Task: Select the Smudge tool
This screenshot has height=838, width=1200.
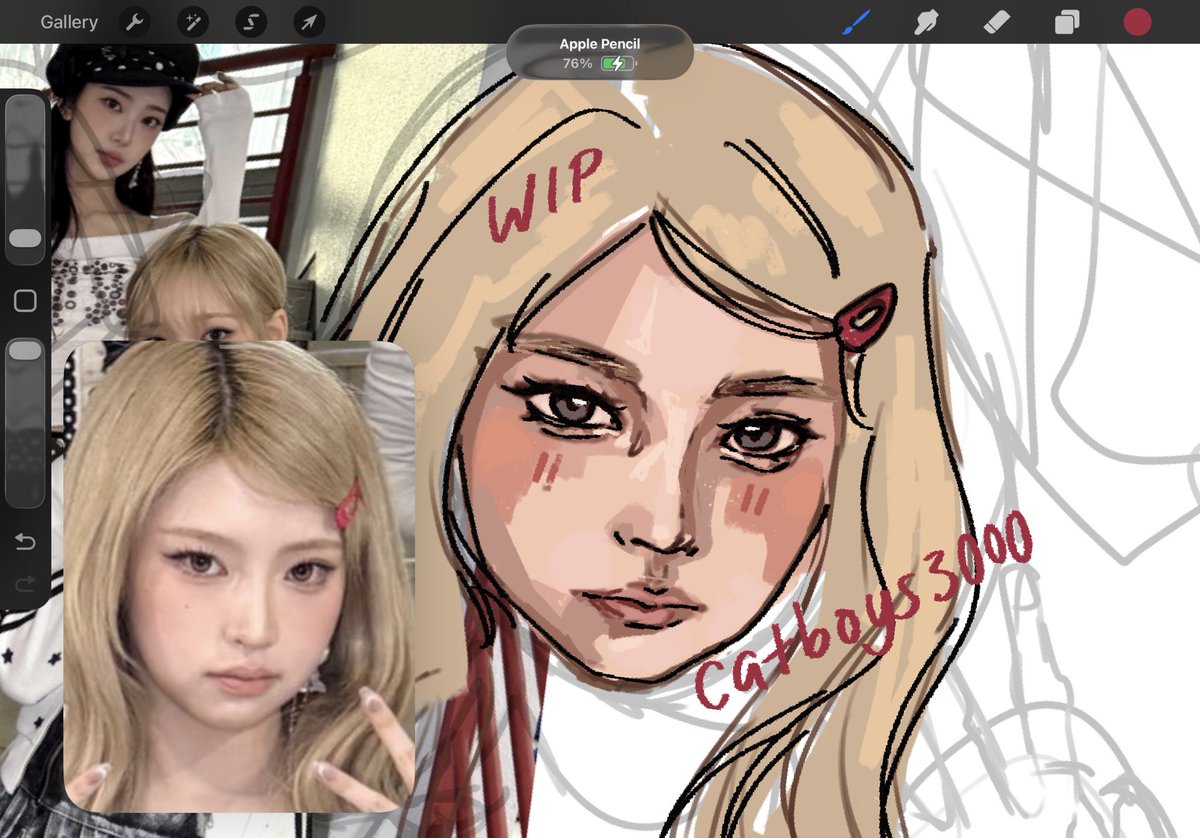Action: pyautogui.click(x=926, y=22)
